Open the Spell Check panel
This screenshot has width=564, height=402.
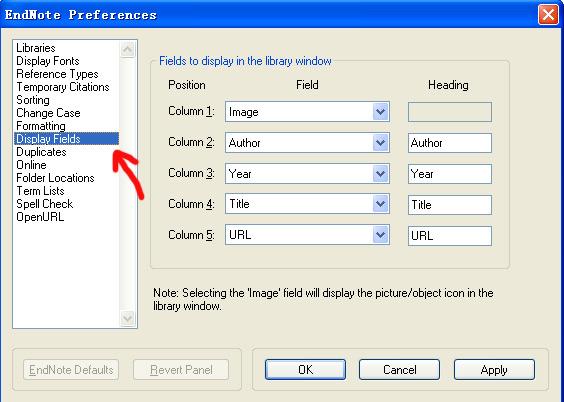[45, 204]
